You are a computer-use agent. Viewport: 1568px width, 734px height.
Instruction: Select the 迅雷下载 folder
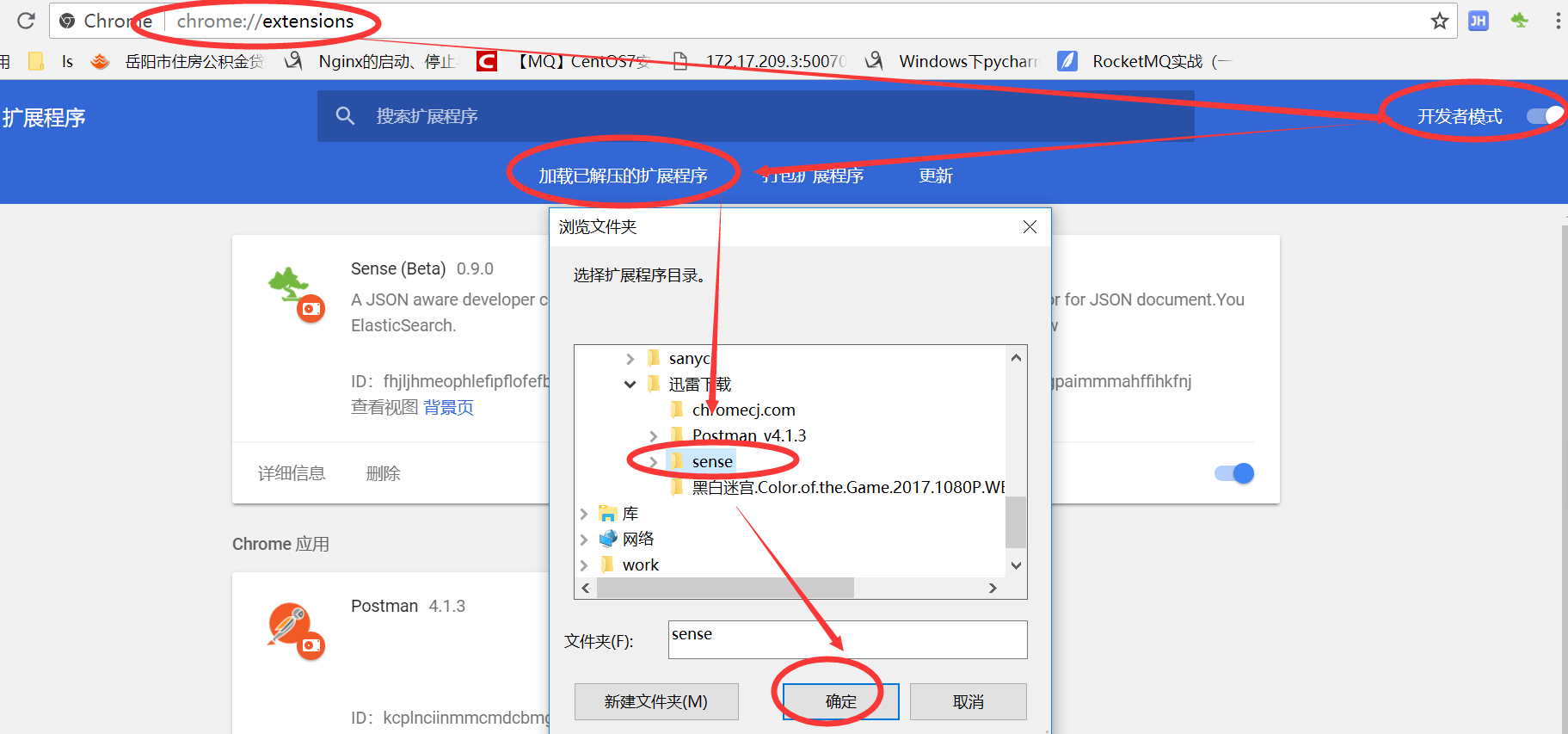(x=699, y=385)
